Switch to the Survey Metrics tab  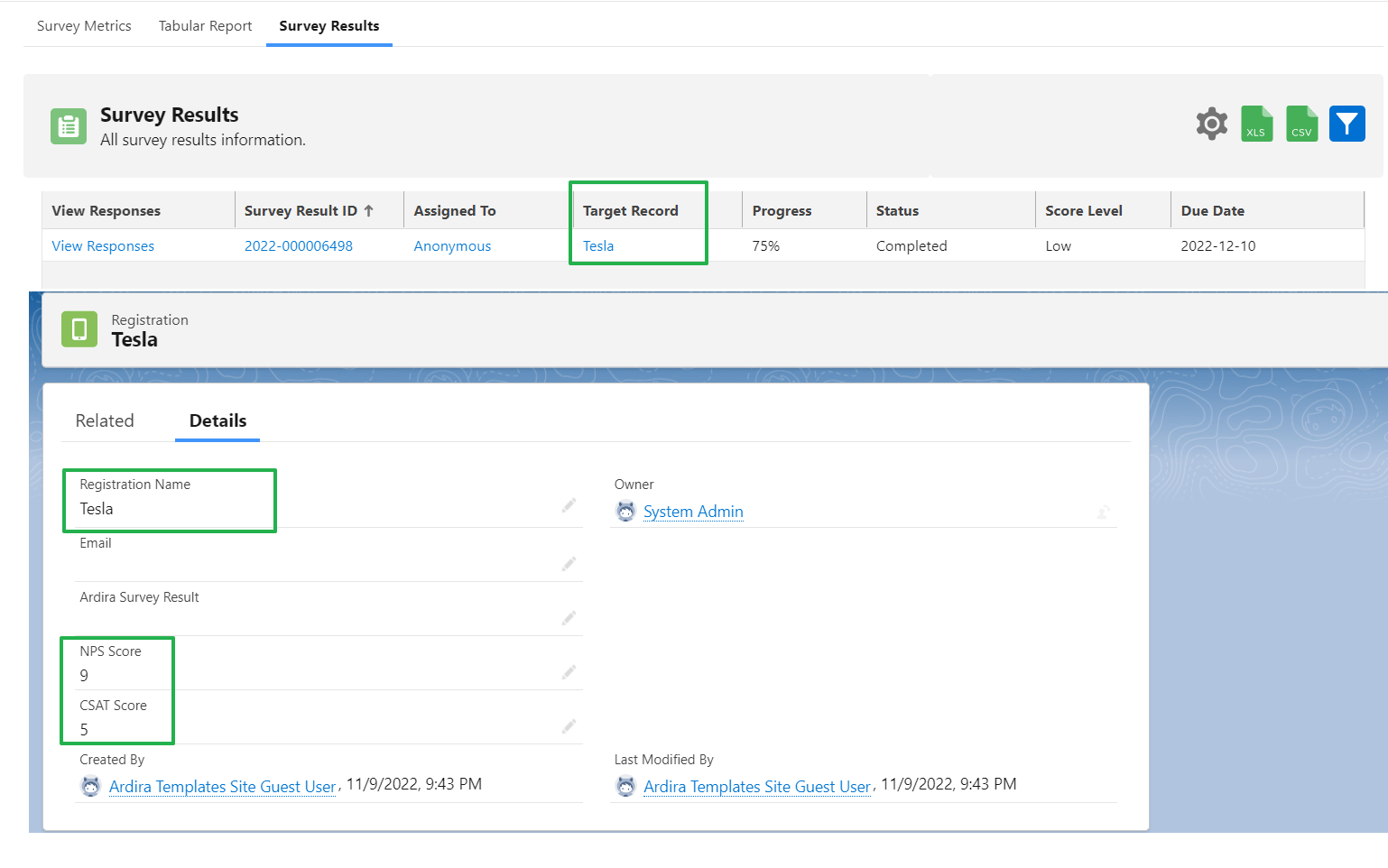point(83,25)
